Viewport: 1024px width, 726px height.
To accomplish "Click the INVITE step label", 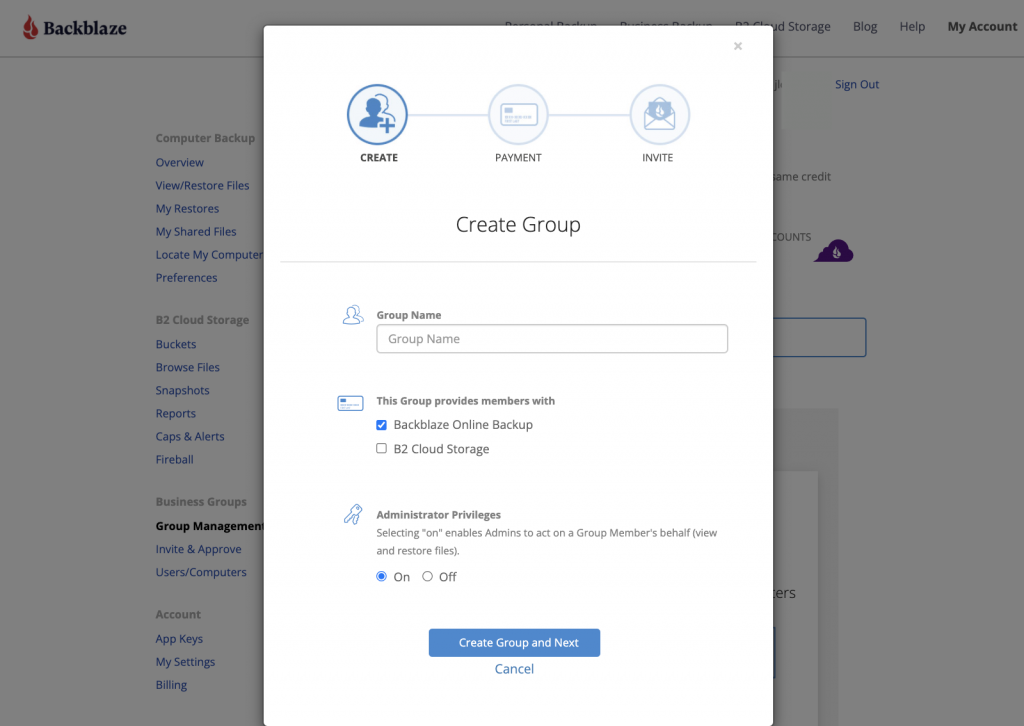I will (x=658, y=158).
